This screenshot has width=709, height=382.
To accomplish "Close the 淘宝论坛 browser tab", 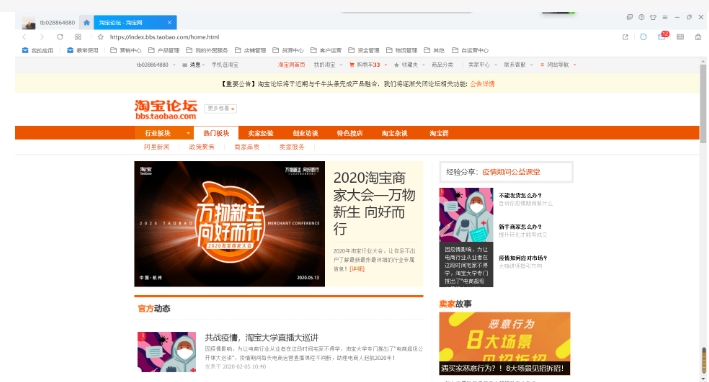I will pyautogui.click(x=170, y=22).
